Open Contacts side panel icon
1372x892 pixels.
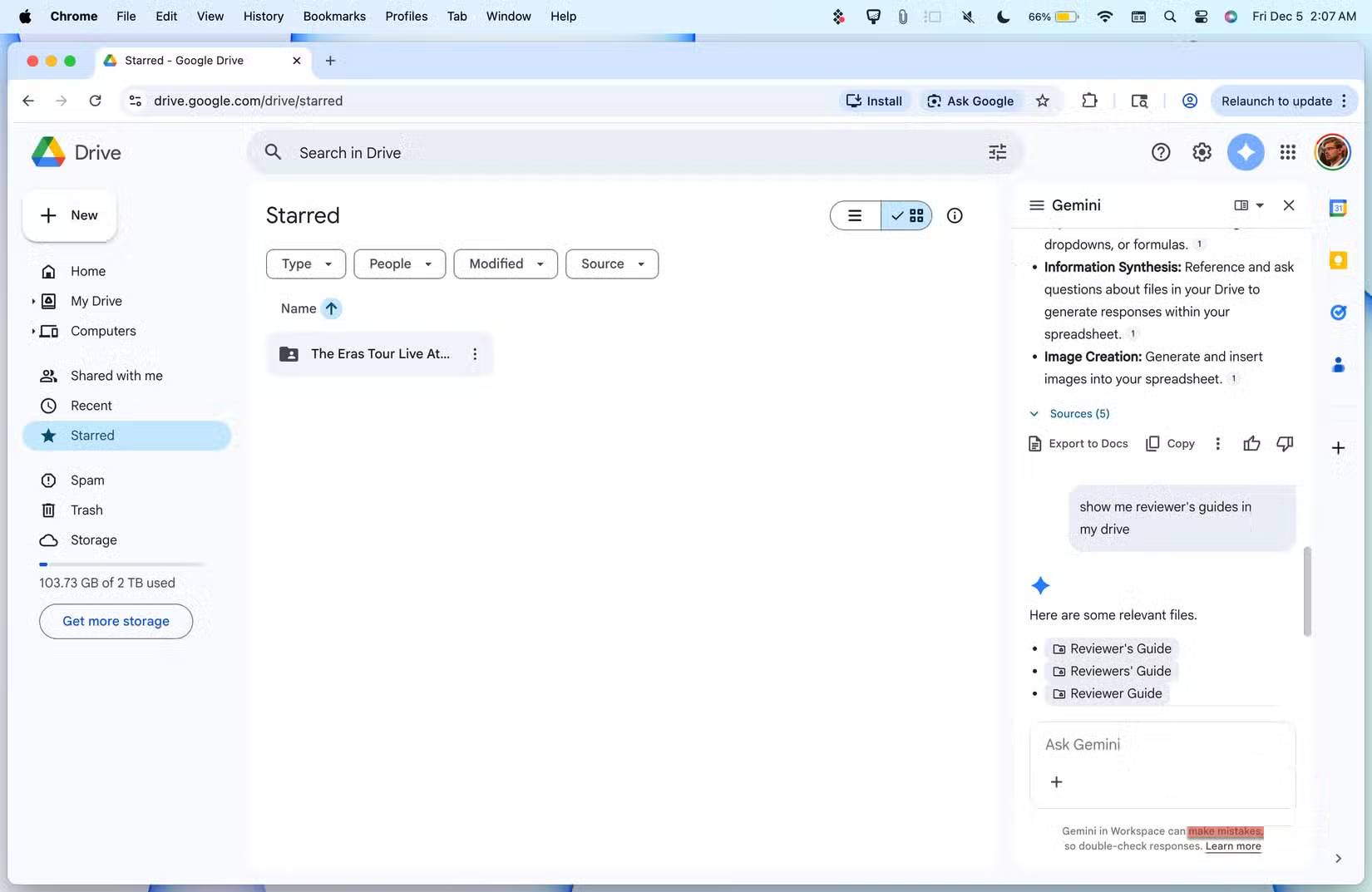tap(1338, 365)
